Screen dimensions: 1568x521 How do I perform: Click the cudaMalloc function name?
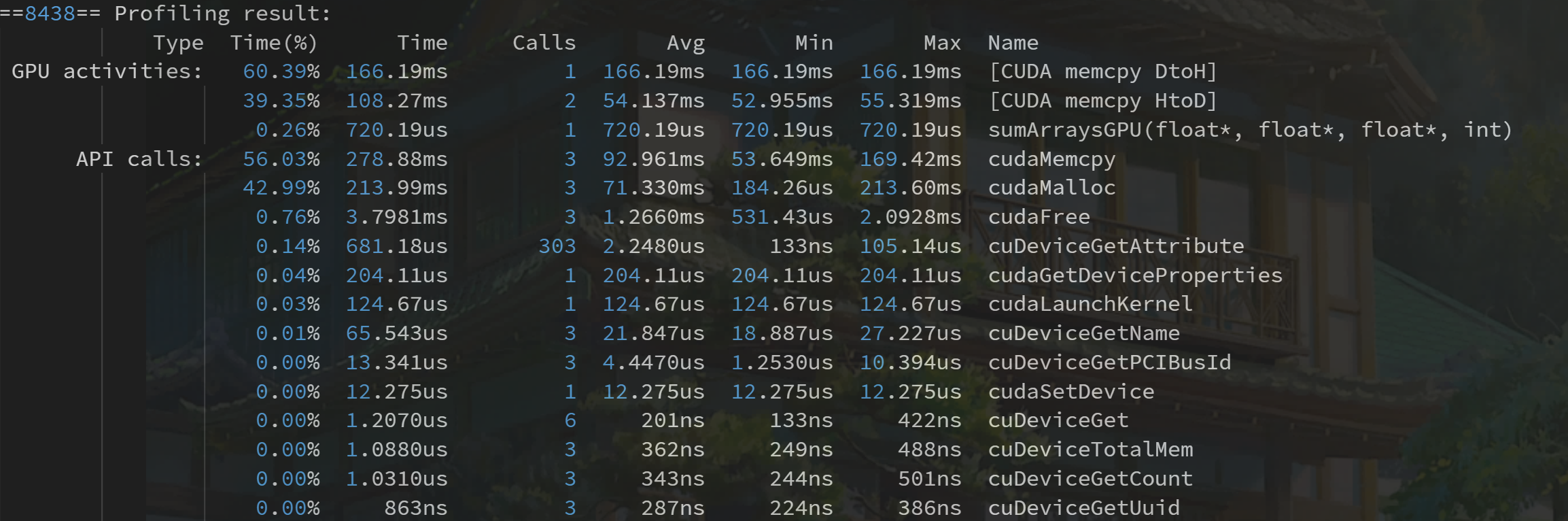1051,188
